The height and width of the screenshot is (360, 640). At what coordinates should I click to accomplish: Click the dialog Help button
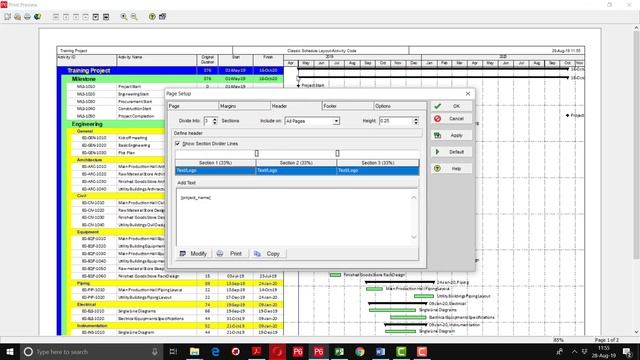click(x=452, y=169)
